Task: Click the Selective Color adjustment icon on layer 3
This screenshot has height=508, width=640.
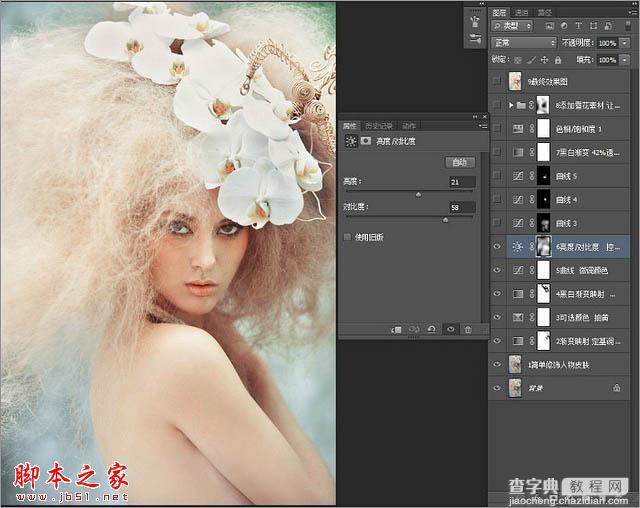Action: click(x=518, y=317)
